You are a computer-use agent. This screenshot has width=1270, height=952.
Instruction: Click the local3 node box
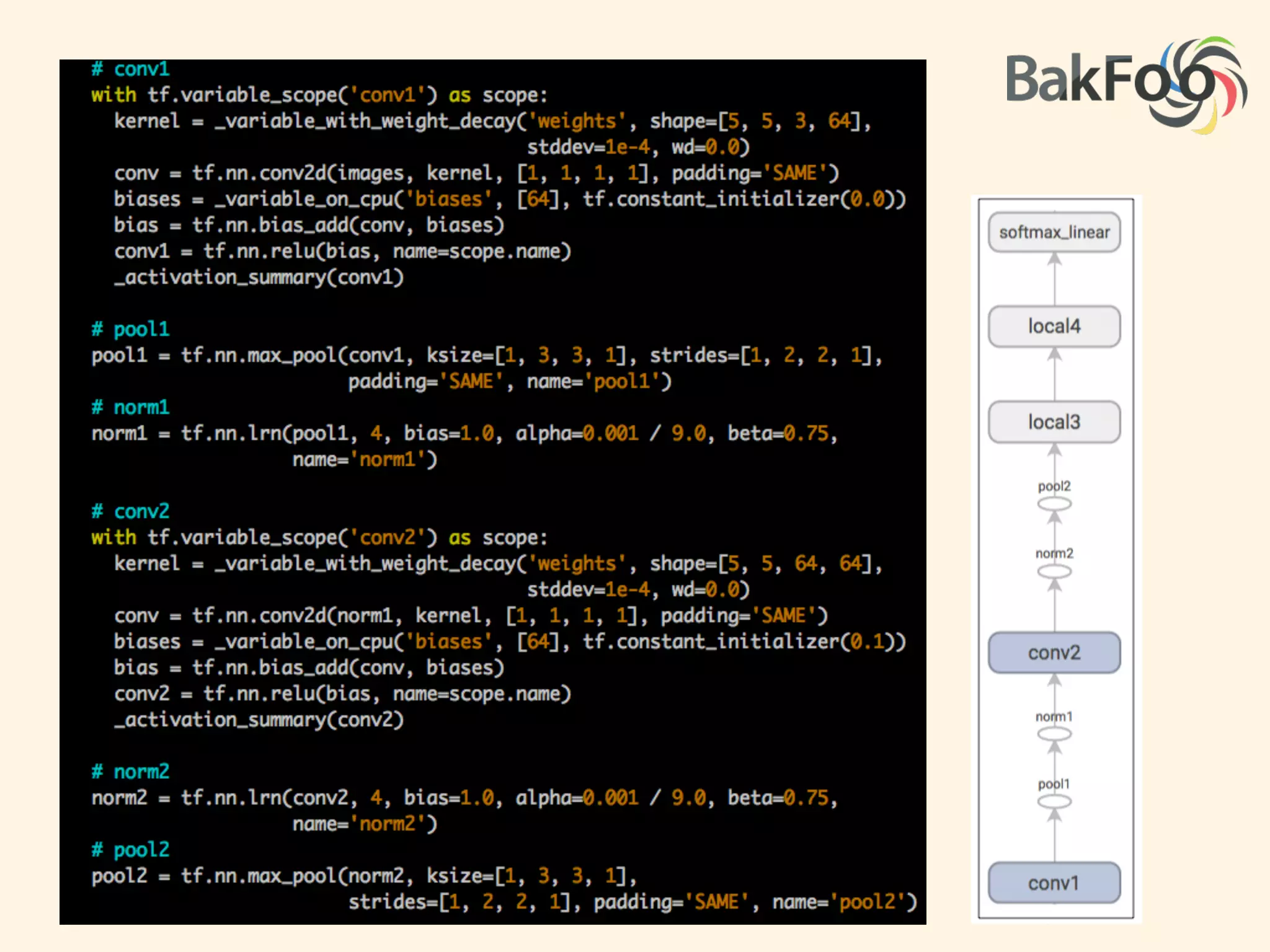1054,422
